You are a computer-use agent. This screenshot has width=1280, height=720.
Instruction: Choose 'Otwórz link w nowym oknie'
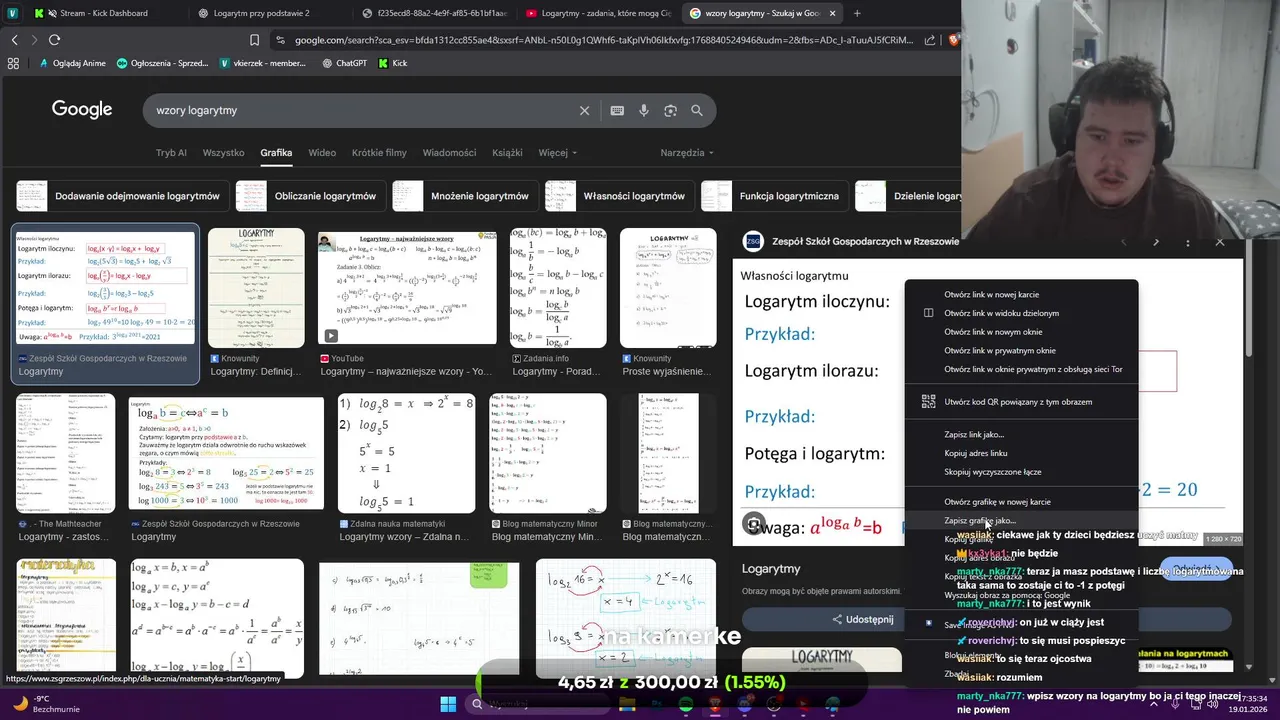[1021, 332]
